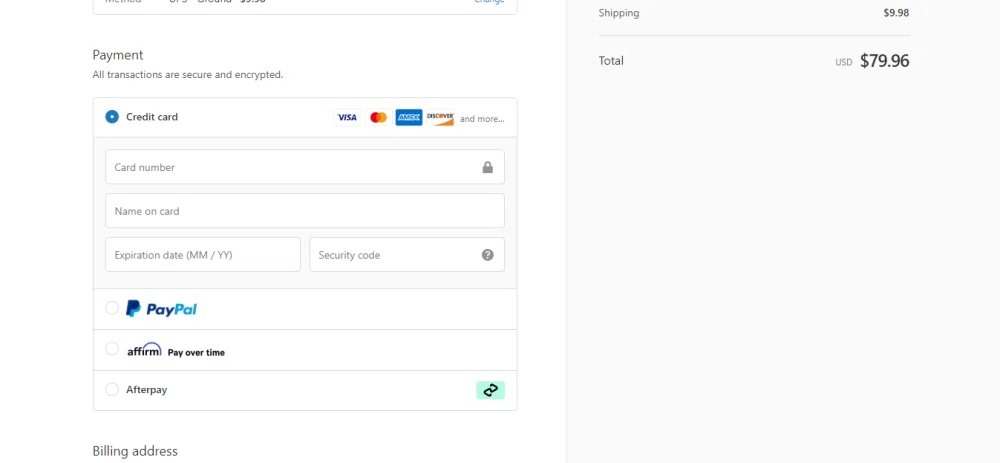Image resolution: width=1000 pixels, height=463 pixels.
Task: Click the Security code input field
Action: 395,255
